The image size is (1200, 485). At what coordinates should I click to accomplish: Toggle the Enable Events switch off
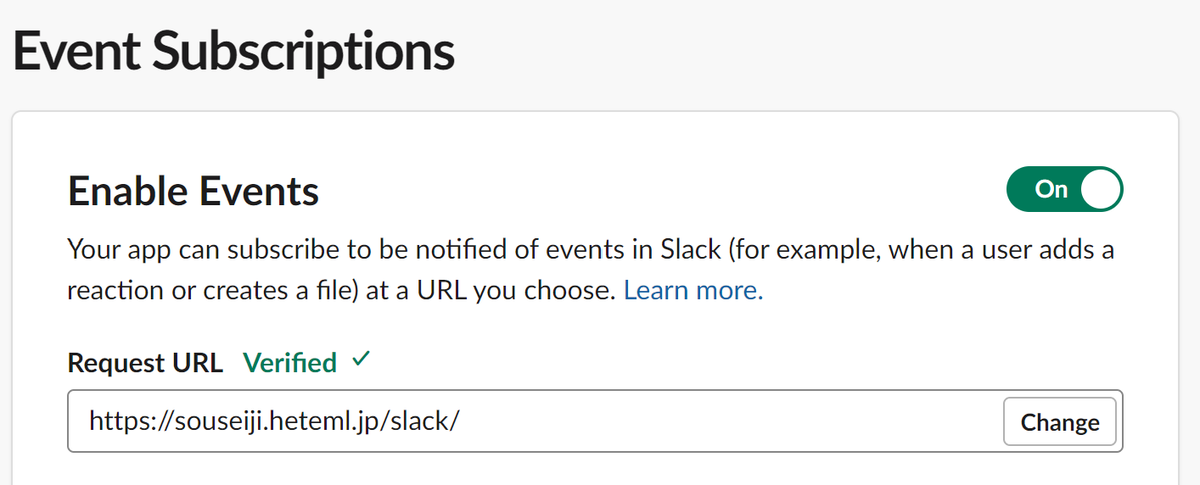1065,189
